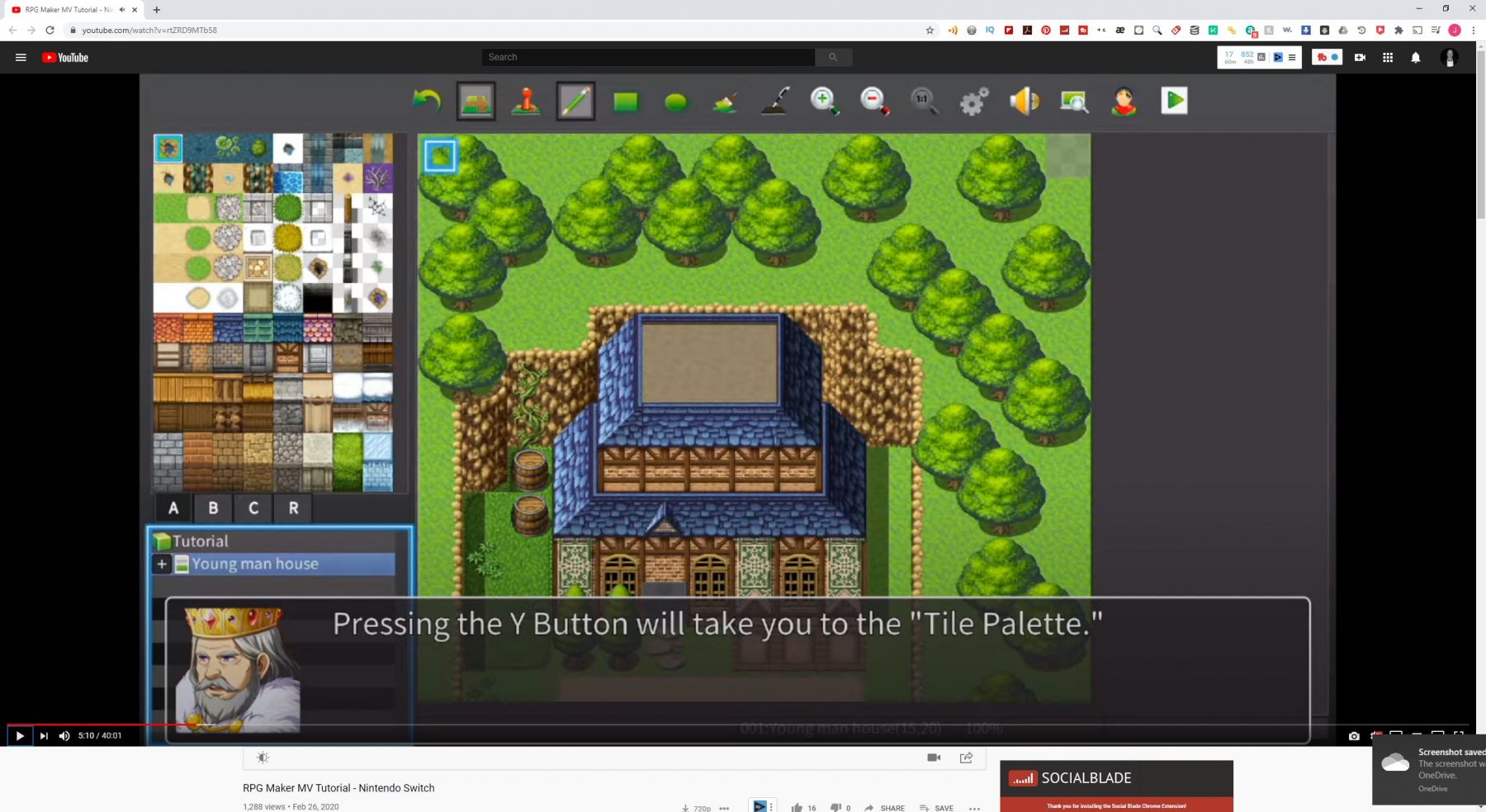Click the 1:1 actual size magnifier icon
Image resolution: width=1486 pixels, height=812 pixels.
[x=924, y=101]
